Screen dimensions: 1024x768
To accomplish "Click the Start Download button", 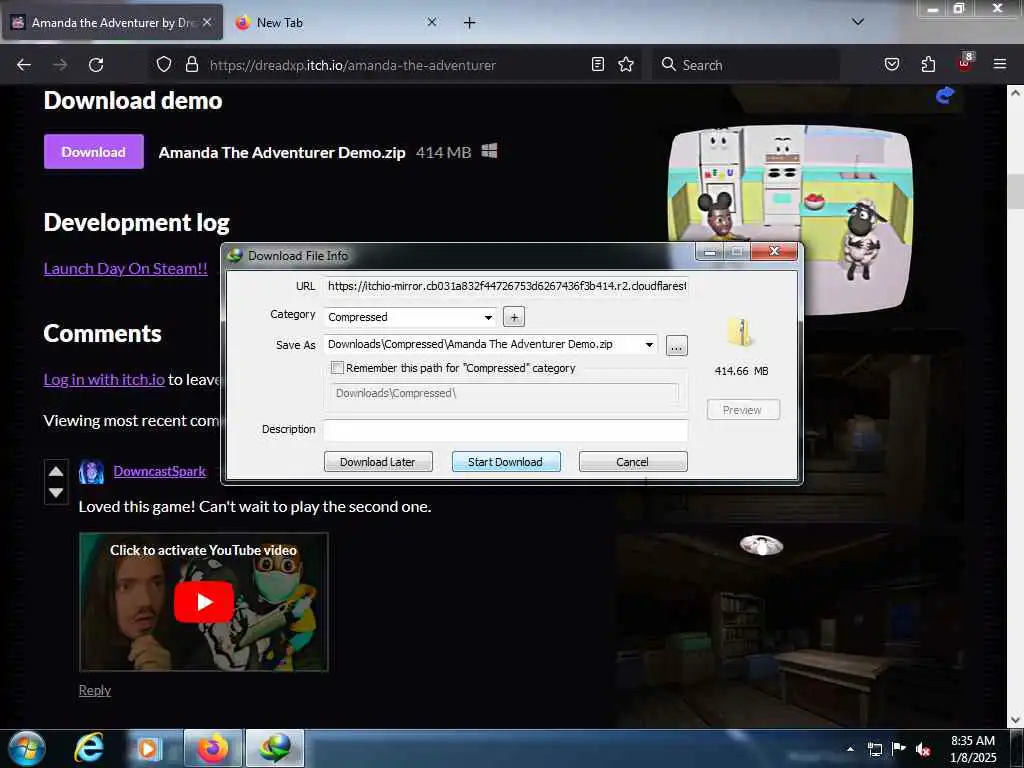I will pos(505,462).
